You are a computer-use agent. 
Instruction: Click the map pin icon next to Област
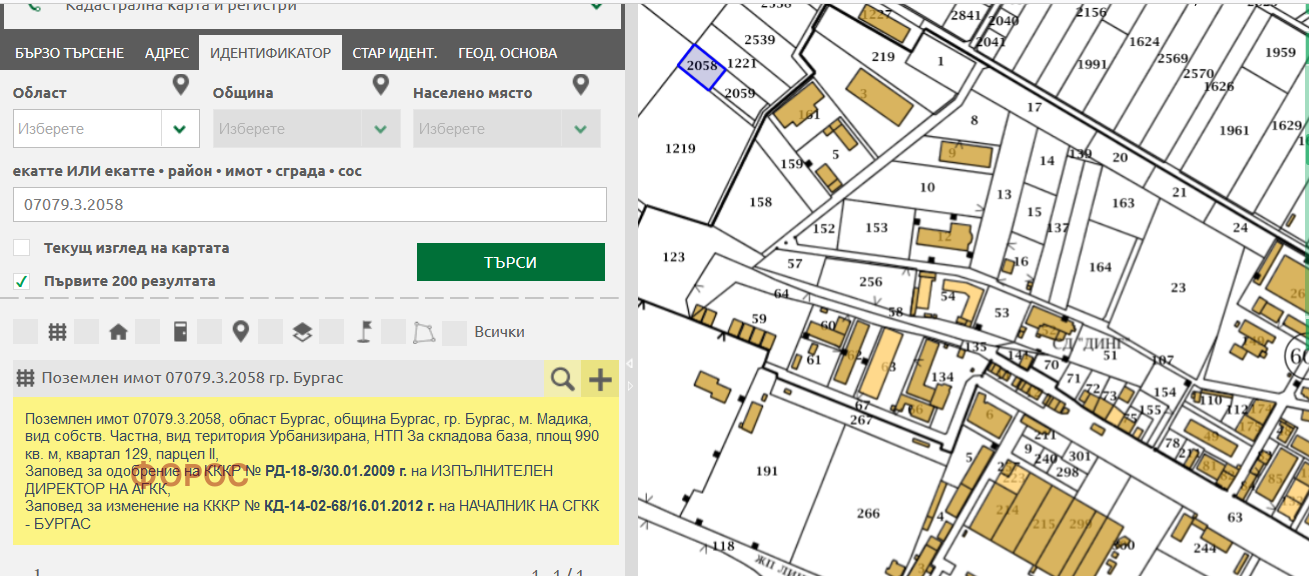click(180, 85)
